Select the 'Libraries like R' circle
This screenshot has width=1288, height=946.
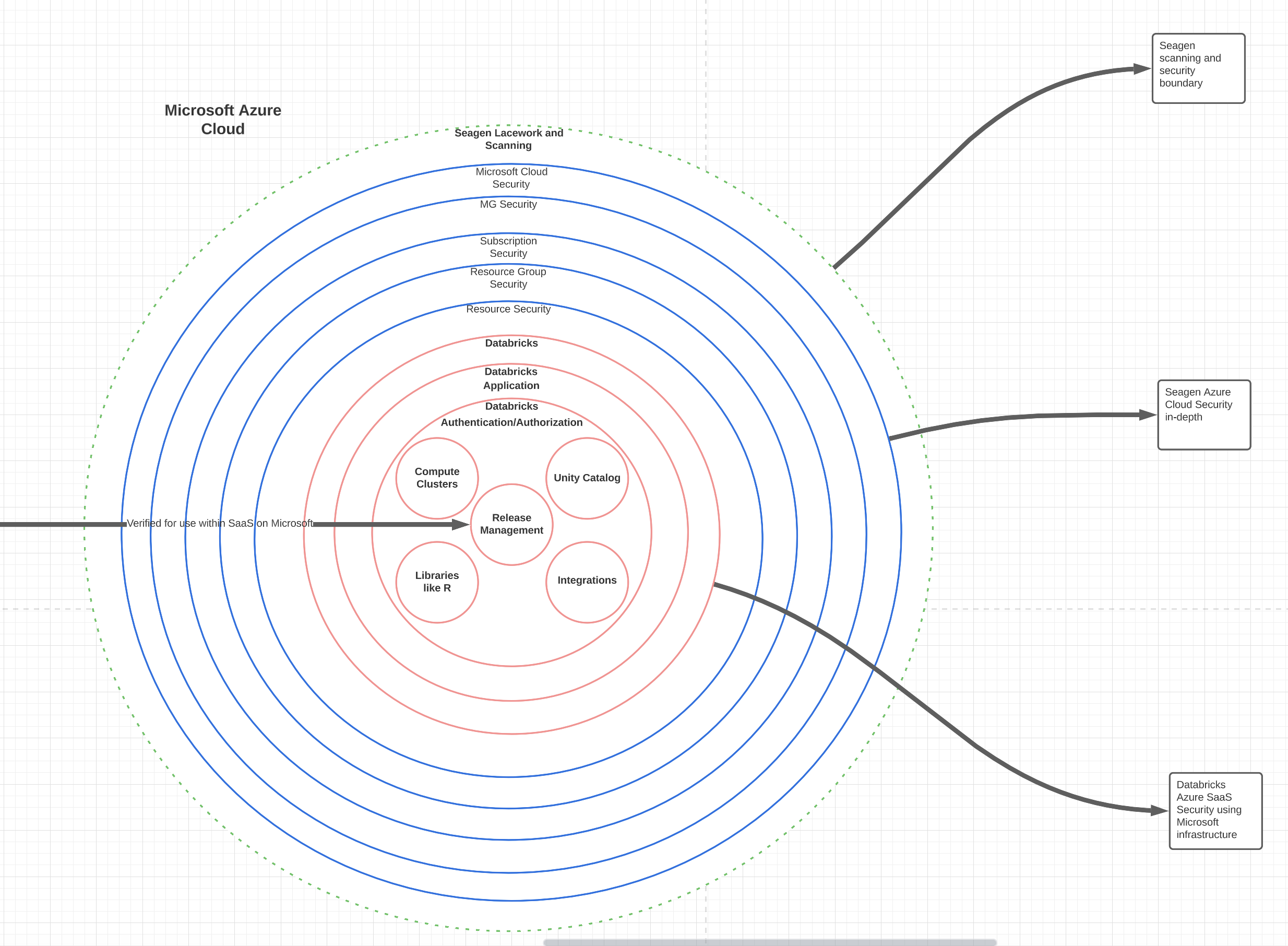437,582
